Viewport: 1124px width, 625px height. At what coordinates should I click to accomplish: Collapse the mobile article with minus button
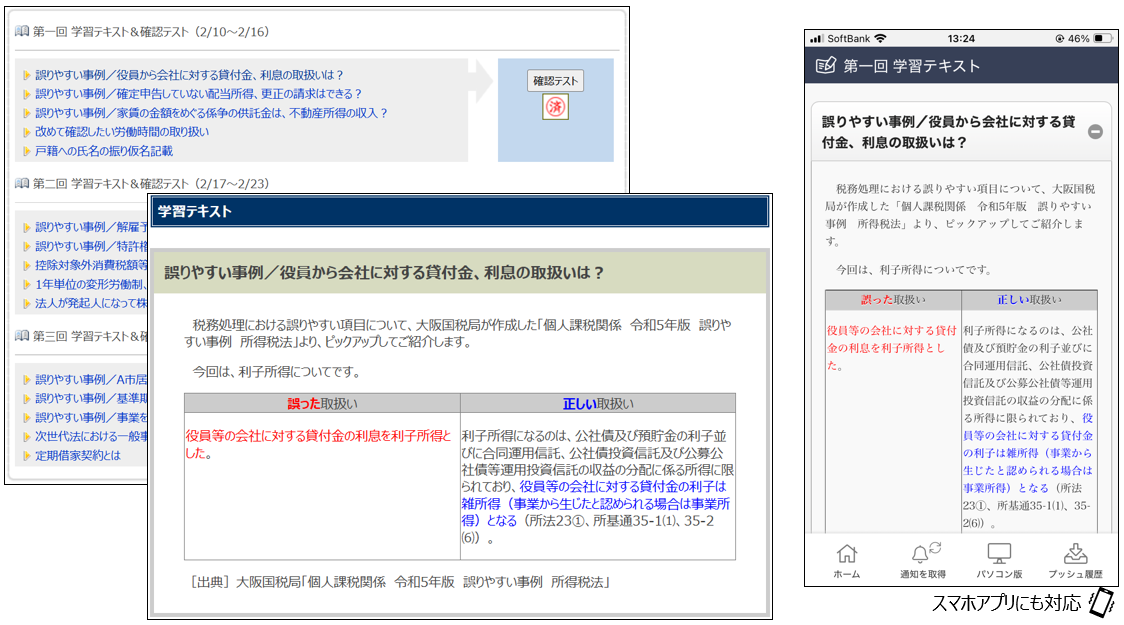tap(1095, 132)
